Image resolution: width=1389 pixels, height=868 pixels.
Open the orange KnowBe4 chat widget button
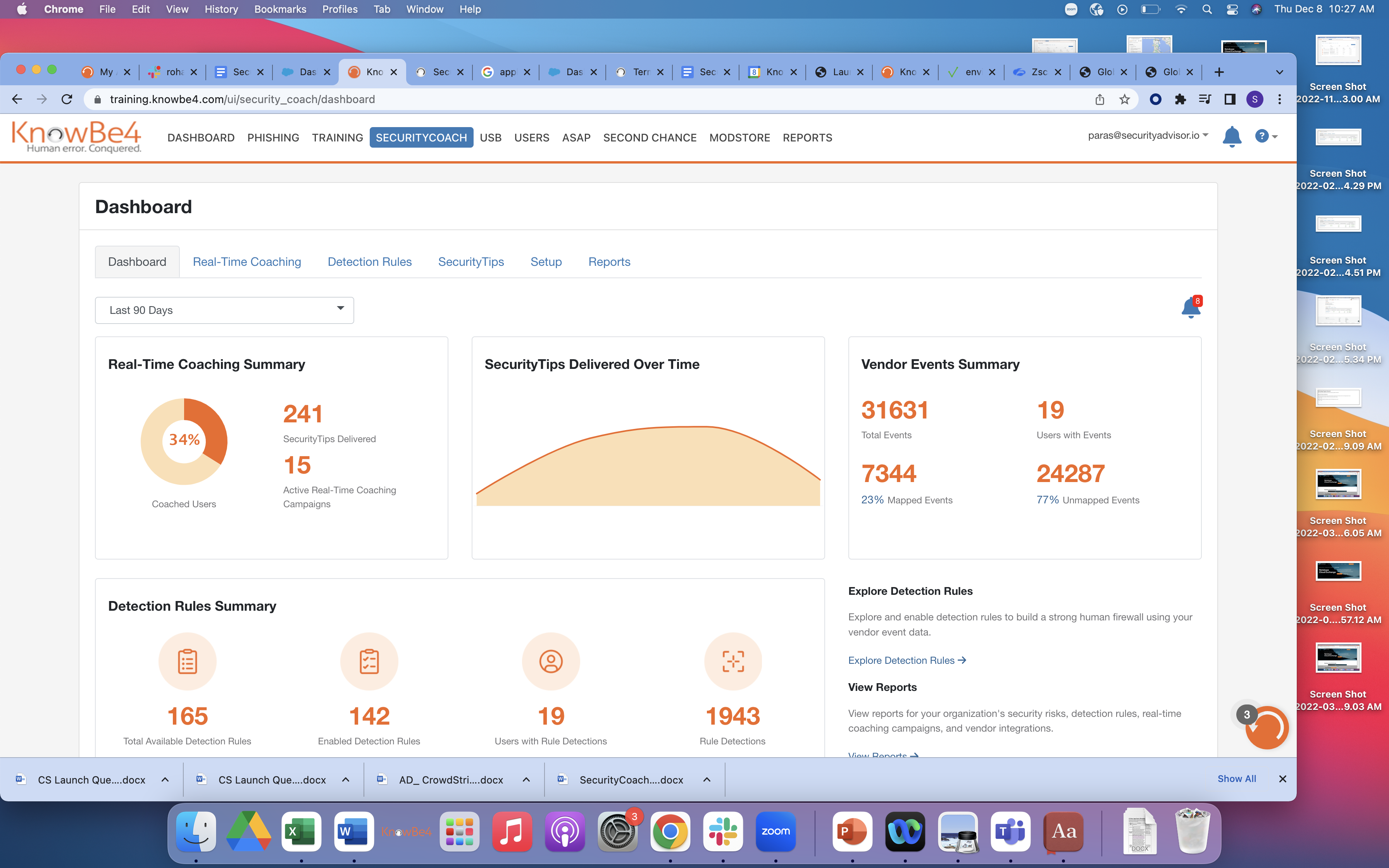(1267, 727)
